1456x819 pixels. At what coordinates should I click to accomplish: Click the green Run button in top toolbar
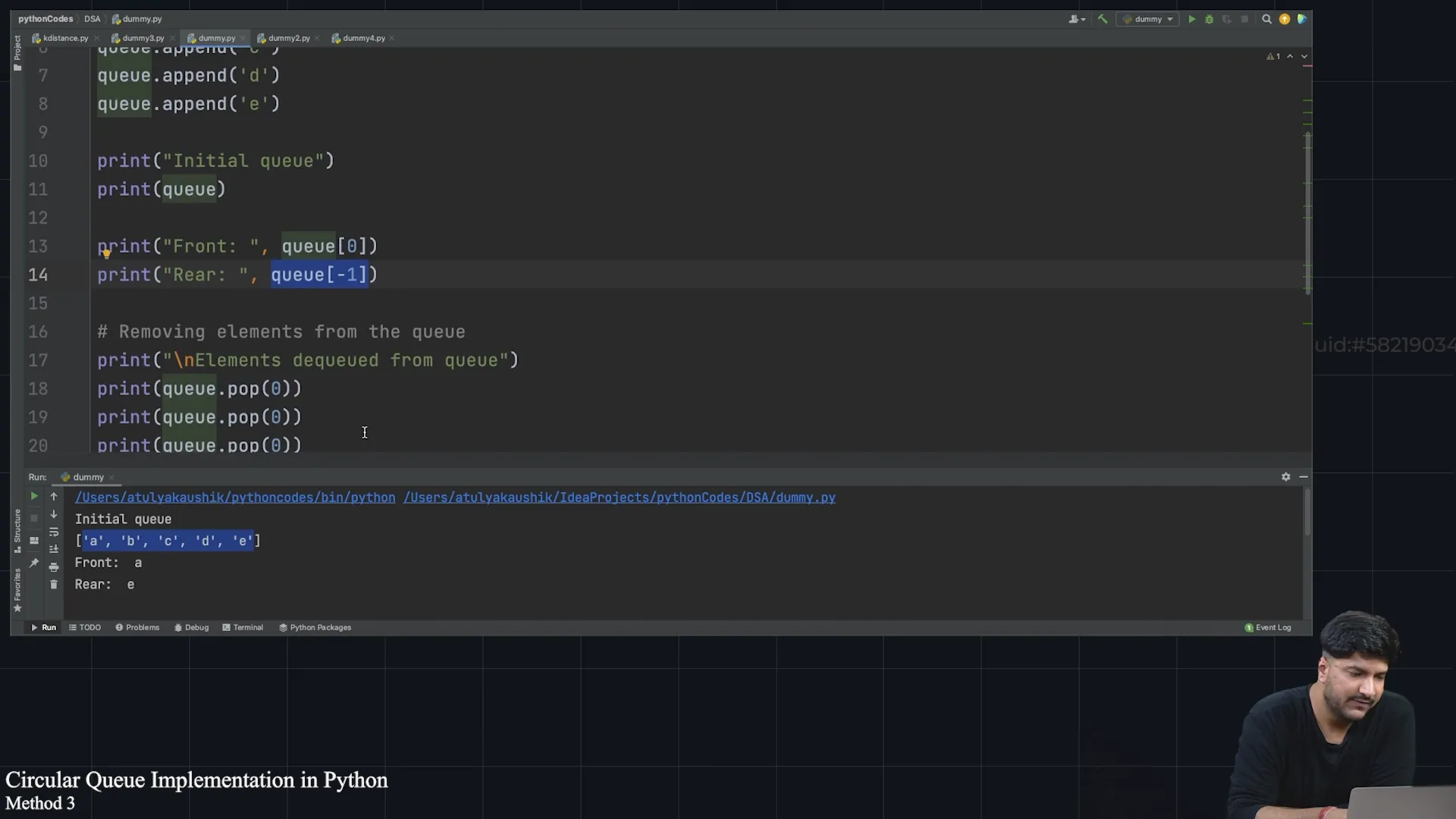(1191, 19)
